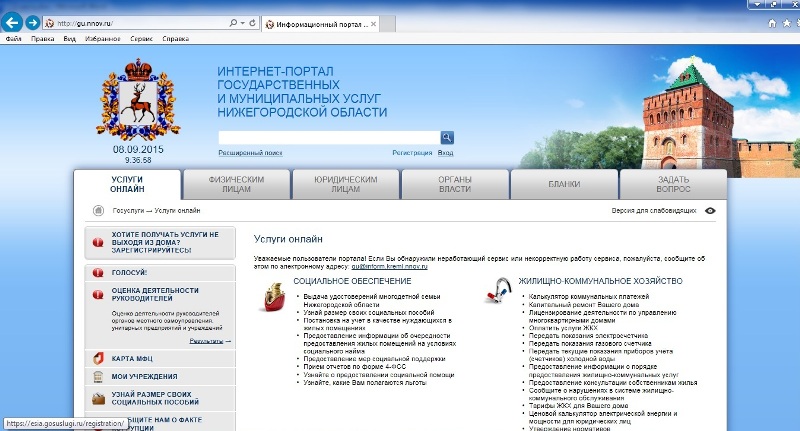Click the Favorites star icon

pyautogui.click(x=787, y=23)
